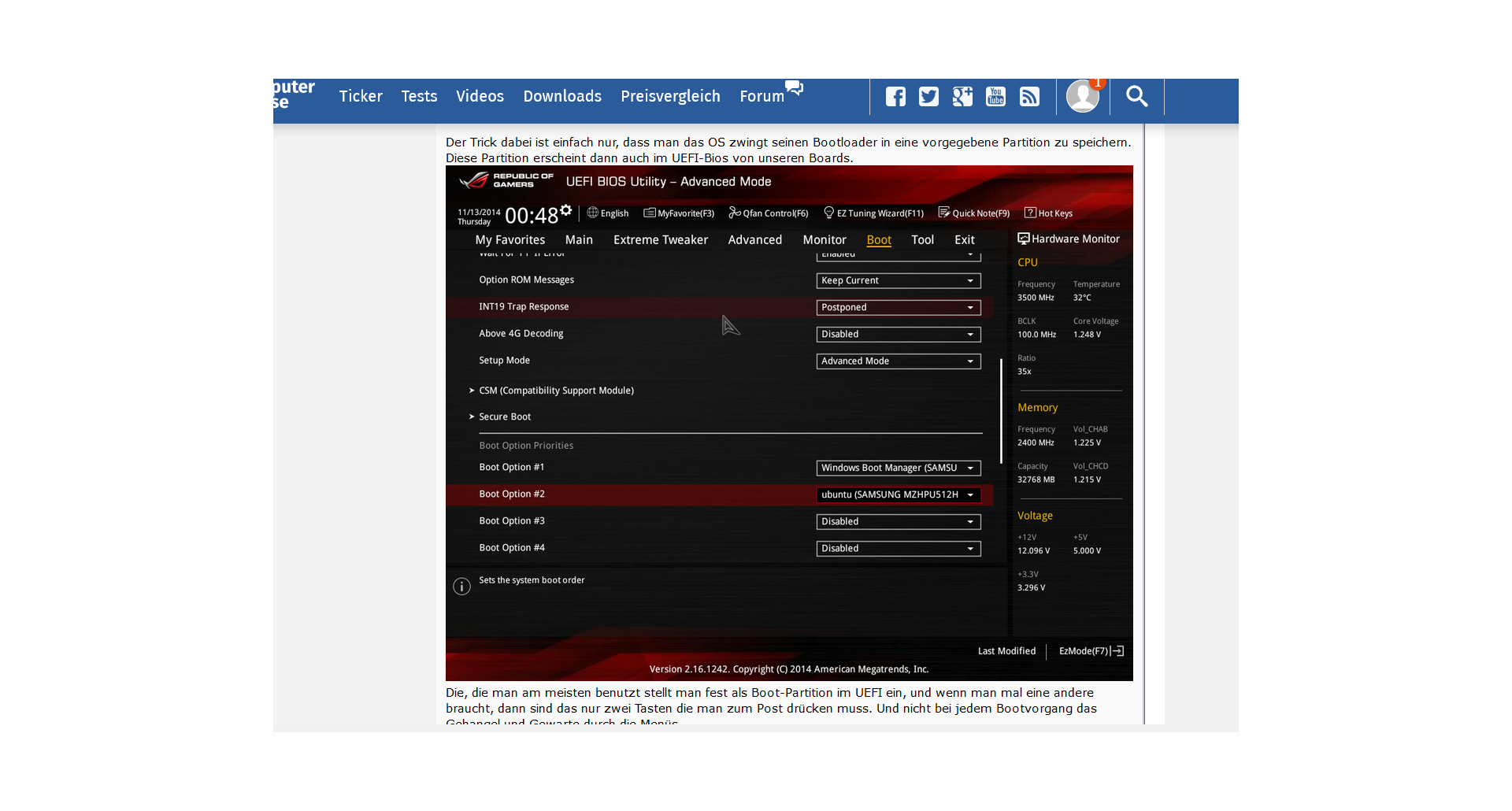The height and width of the screenshot is (811, 1512).
Task: Open MyFavorite(F3) in BIOS toolbar
Action: [x=679, y=213]
